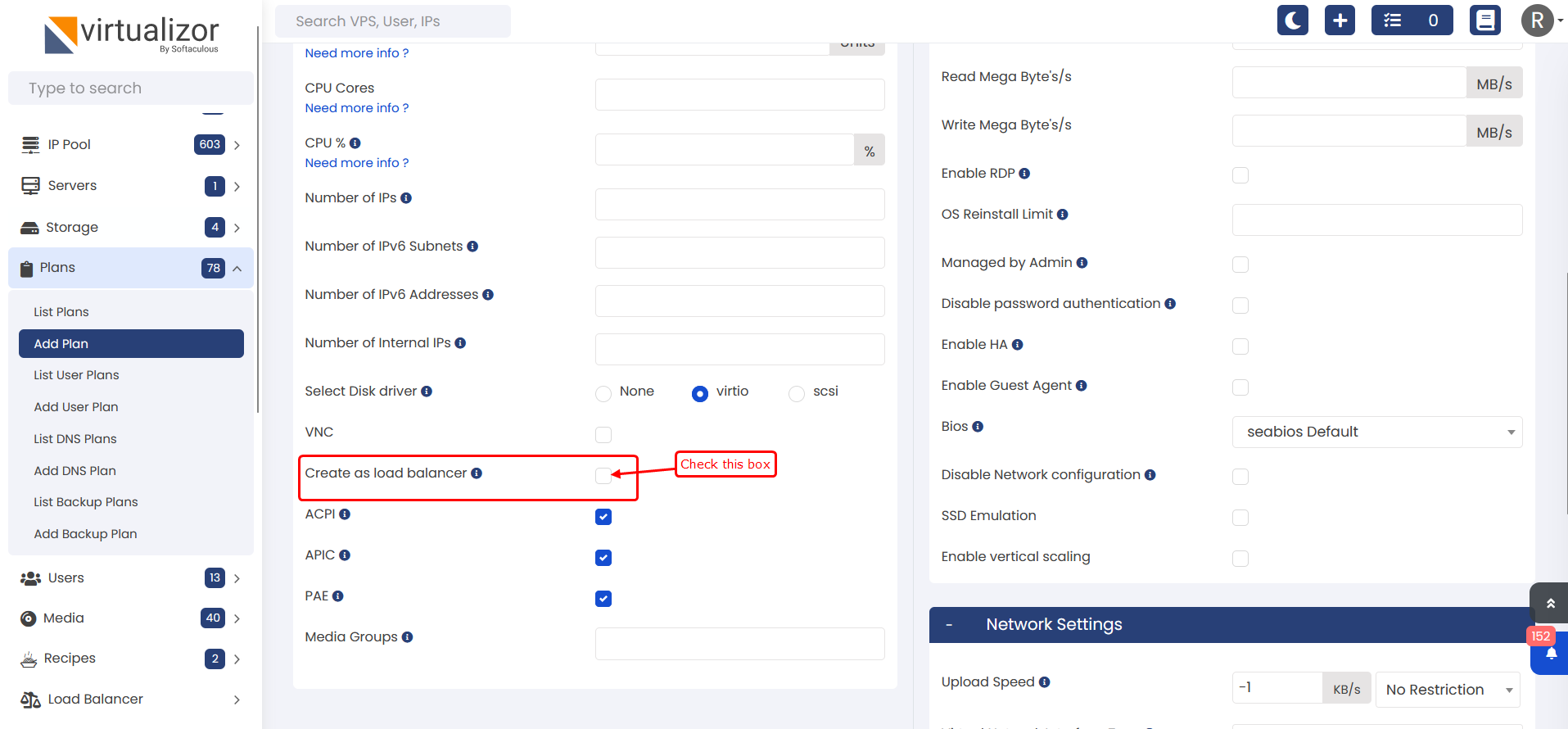Image resolution: width=1568 pixels, height=729 pixels.
Task: Expand the IP Pool menu chevron
Action: 237,145
